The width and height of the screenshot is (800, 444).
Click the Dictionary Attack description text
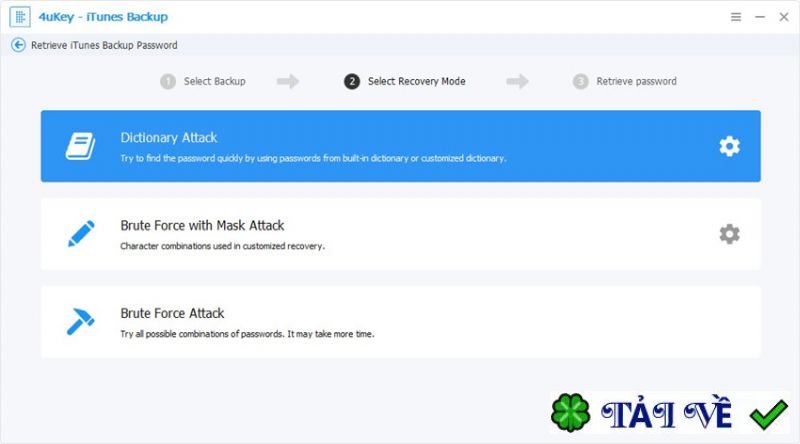(313, 158)
